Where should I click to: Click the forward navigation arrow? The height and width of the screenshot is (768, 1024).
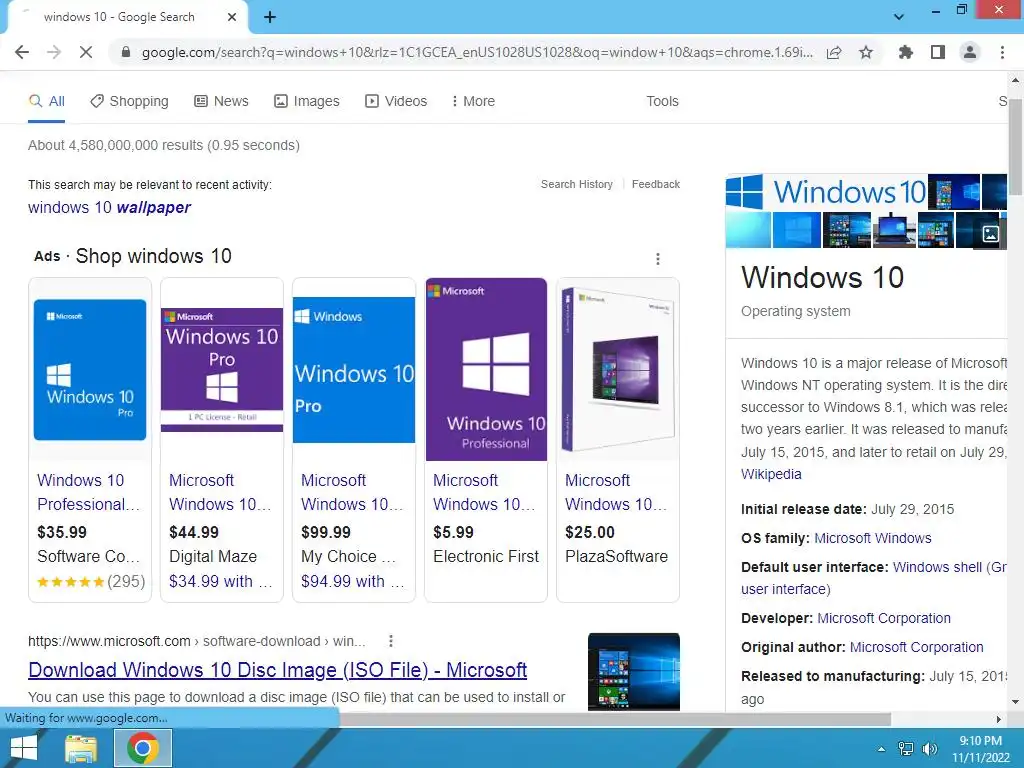[54, 52]
